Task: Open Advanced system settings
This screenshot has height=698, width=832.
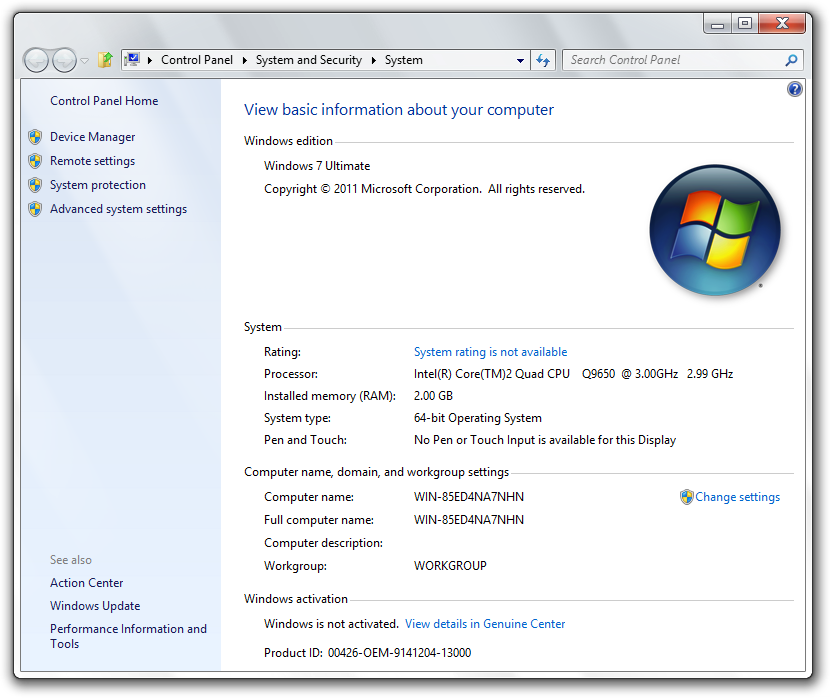Action: (118, 209)
